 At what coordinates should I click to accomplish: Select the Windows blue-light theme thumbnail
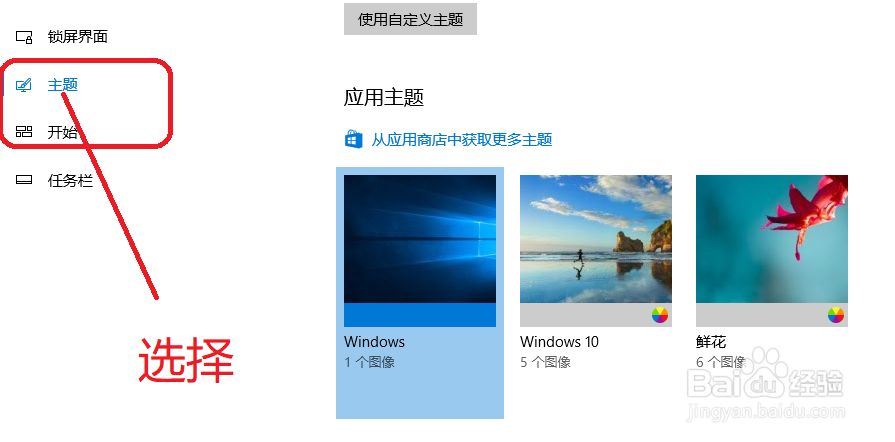point(420,239)
